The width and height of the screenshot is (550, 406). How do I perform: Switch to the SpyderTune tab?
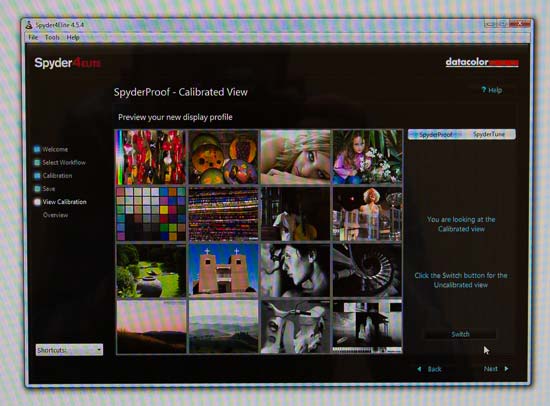[489, 134]
